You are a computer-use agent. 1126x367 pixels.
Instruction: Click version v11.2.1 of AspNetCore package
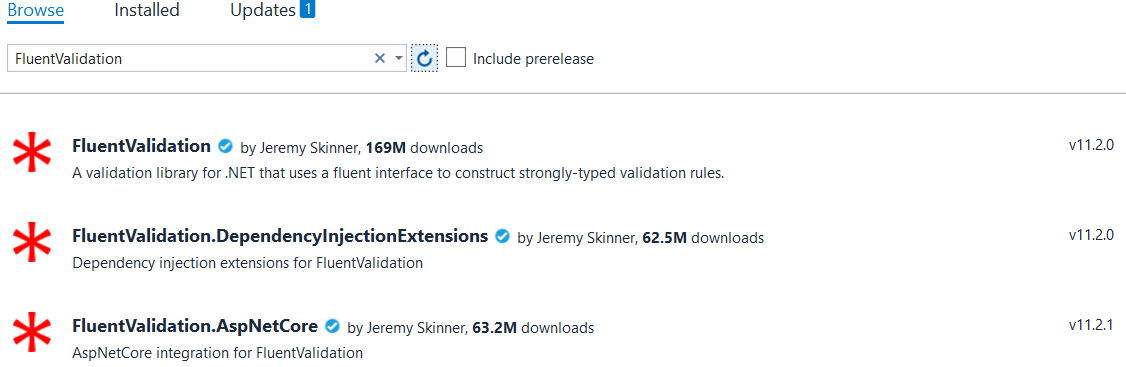[x=1091, y=325]
